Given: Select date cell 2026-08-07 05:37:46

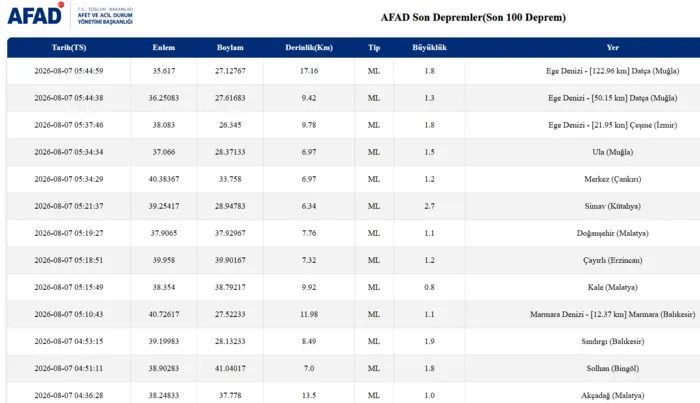Looking at the screenshot, I should 69,125.
